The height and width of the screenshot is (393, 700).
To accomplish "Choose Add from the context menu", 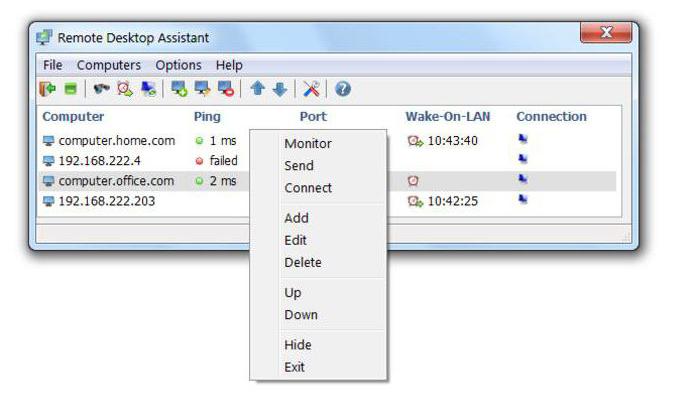I will coord(296,218).
